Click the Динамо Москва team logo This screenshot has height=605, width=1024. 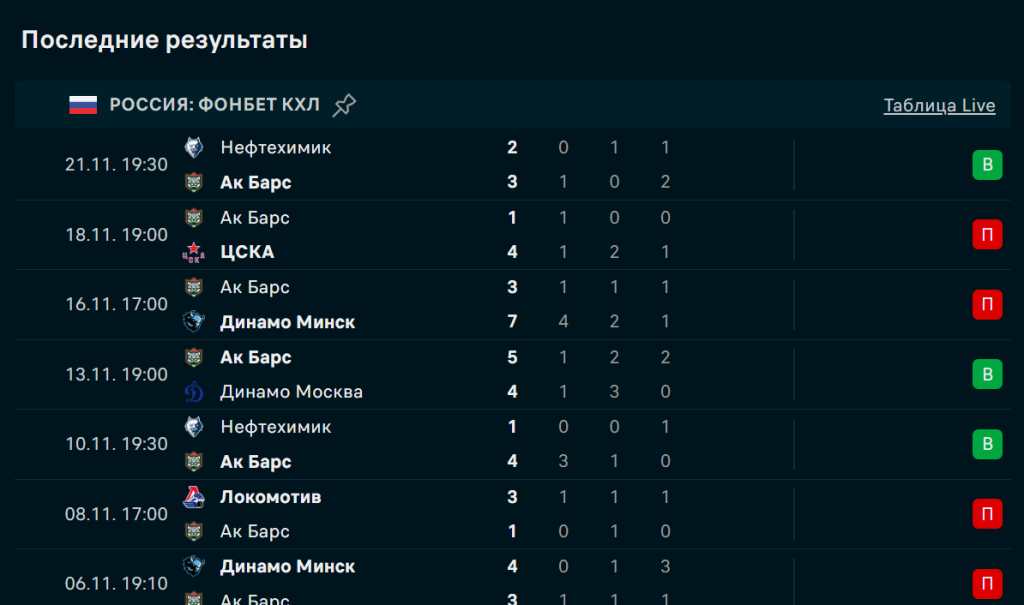194,392
